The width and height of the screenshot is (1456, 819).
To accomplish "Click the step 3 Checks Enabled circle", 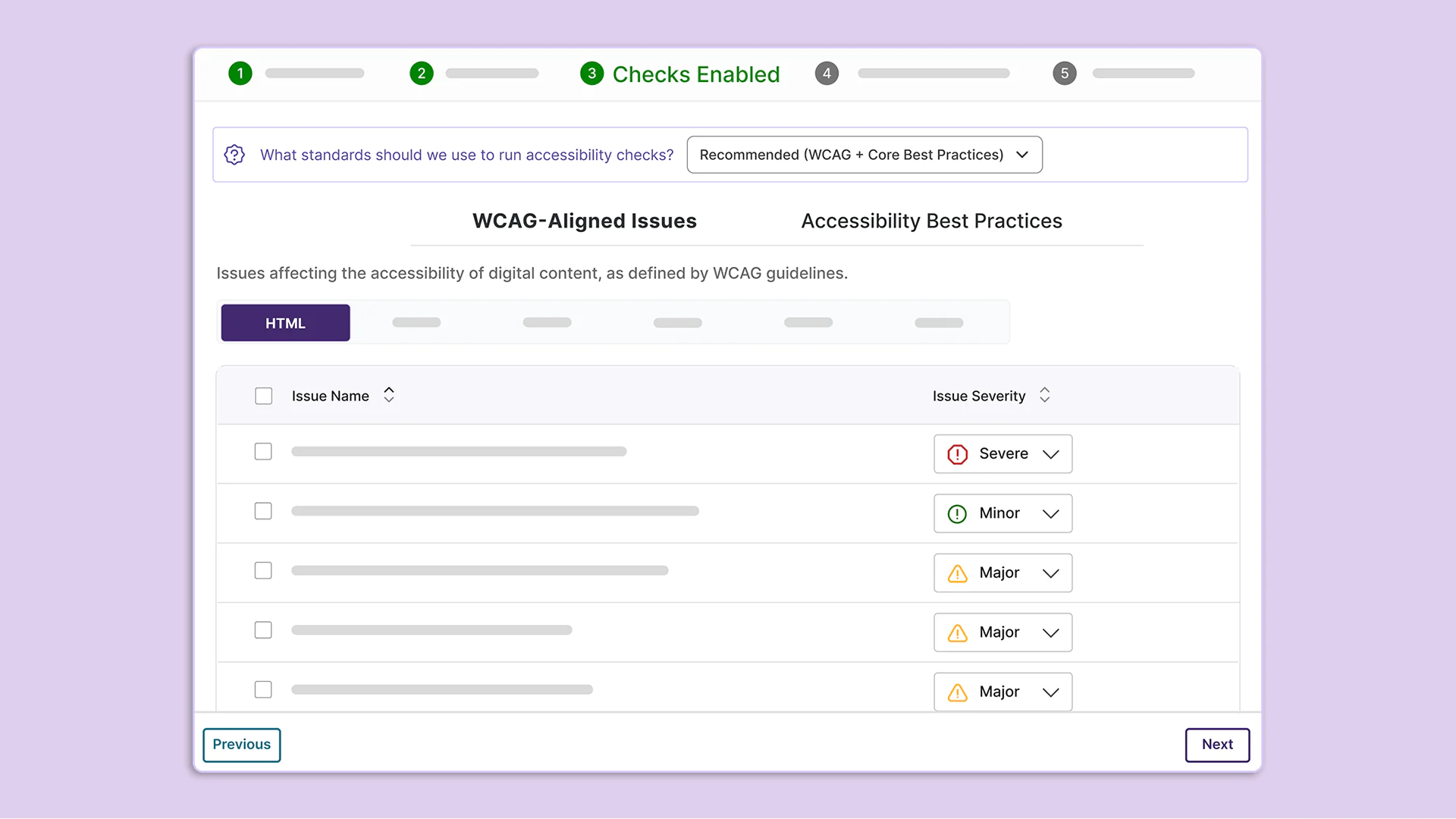I will [x=591, y=74].
